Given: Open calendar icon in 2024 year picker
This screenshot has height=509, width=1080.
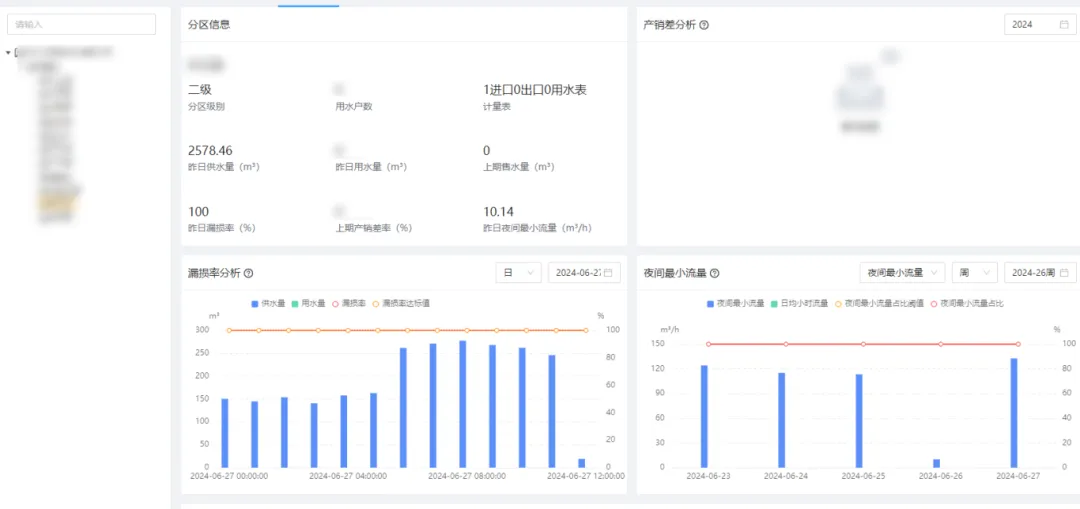Looking at the screenshot, I should [1063, 25].
